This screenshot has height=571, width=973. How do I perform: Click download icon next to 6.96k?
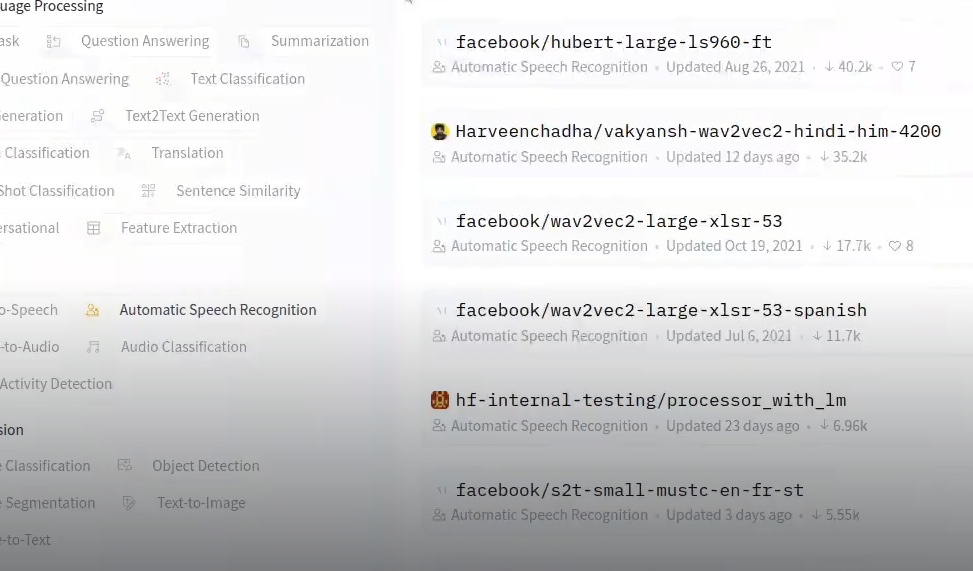[824, 425]
